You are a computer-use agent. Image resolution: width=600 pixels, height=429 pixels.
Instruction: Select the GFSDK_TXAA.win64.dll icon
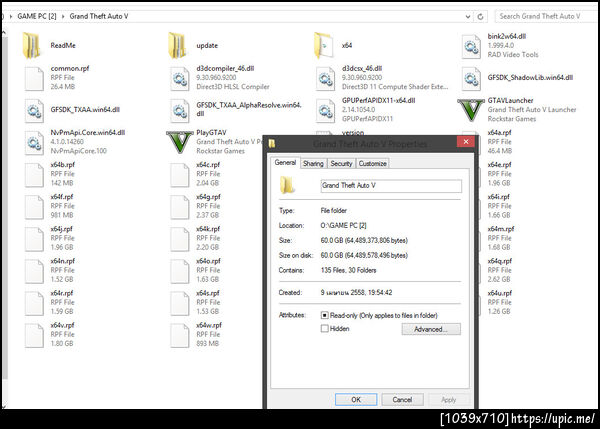[x=34, y=110]
